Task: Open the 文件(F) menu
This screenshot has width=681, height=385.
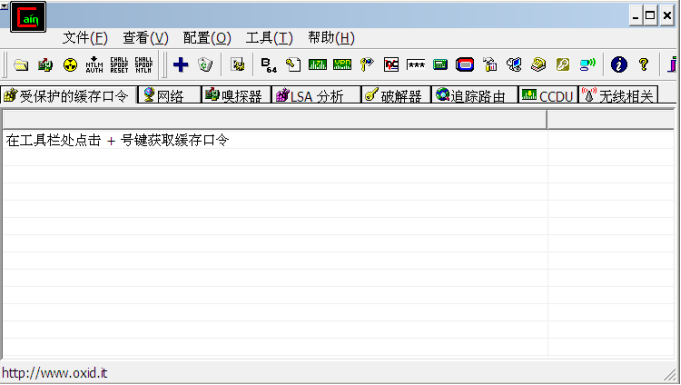Action: tap(85, 38)
